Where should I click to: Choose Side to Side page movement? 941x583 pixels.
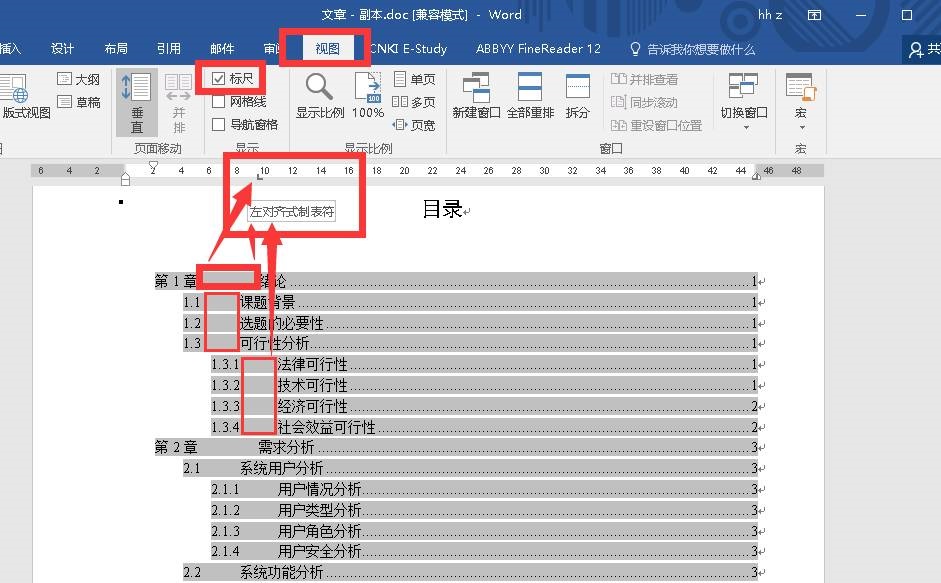pyautogui.click(x=178, y=102)
